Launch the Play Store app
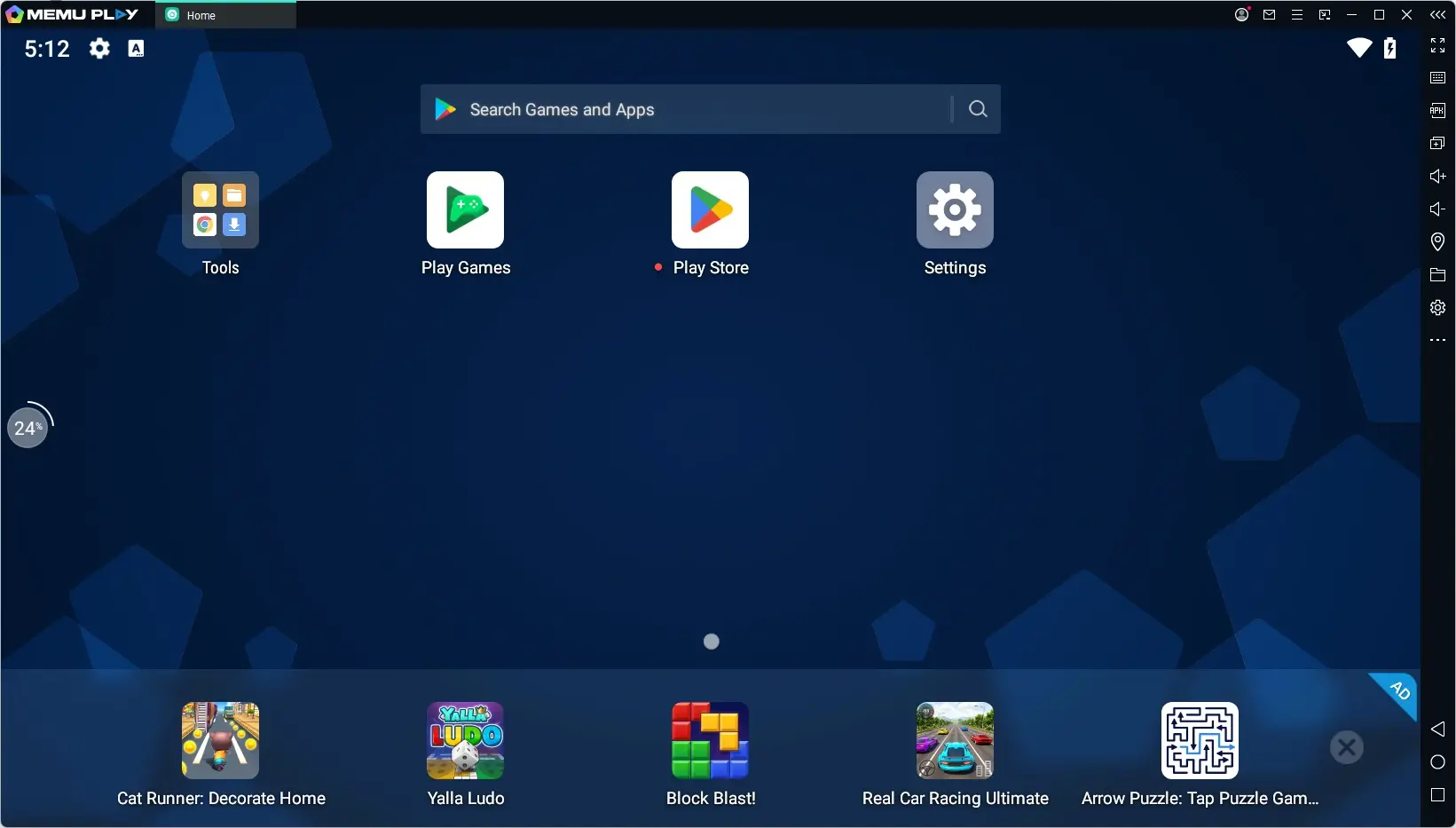This screenshot has height=828, width=1456. click(710, 210)
